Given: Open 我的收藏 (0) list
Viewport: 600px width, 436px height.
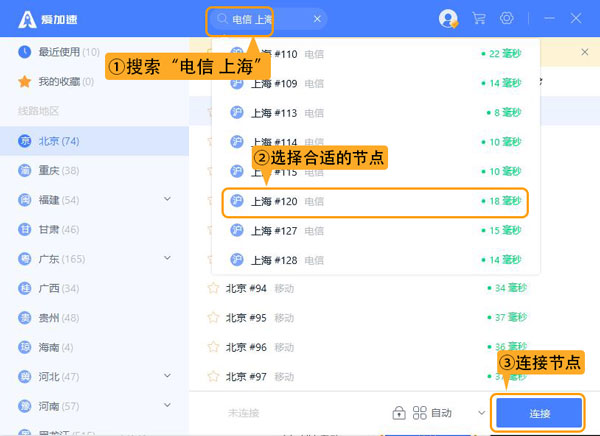Looking at the screenshot, I should 94,82.
